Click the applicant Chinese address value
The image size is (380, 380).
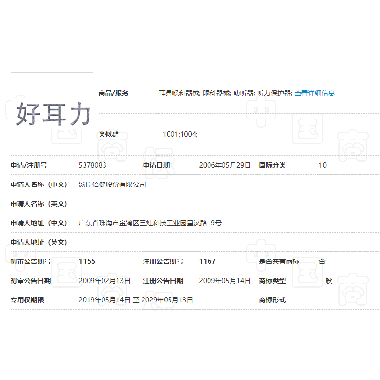click(x=150, y=223)
